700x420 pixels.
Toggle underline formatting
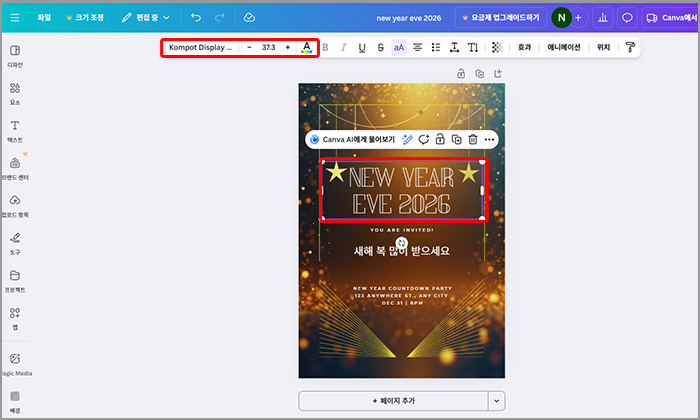[x=362, y=47]
